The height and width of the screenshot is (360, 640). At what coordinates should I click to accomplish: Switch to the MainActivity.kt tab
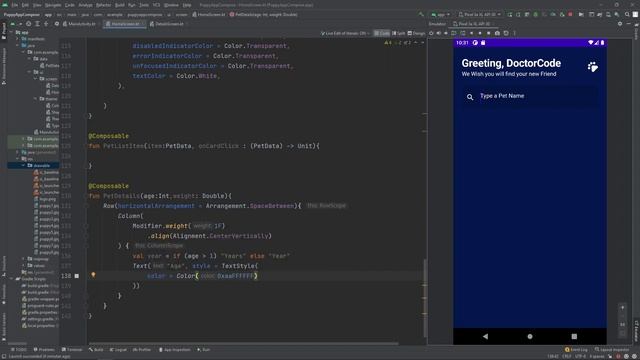(82, 24)
